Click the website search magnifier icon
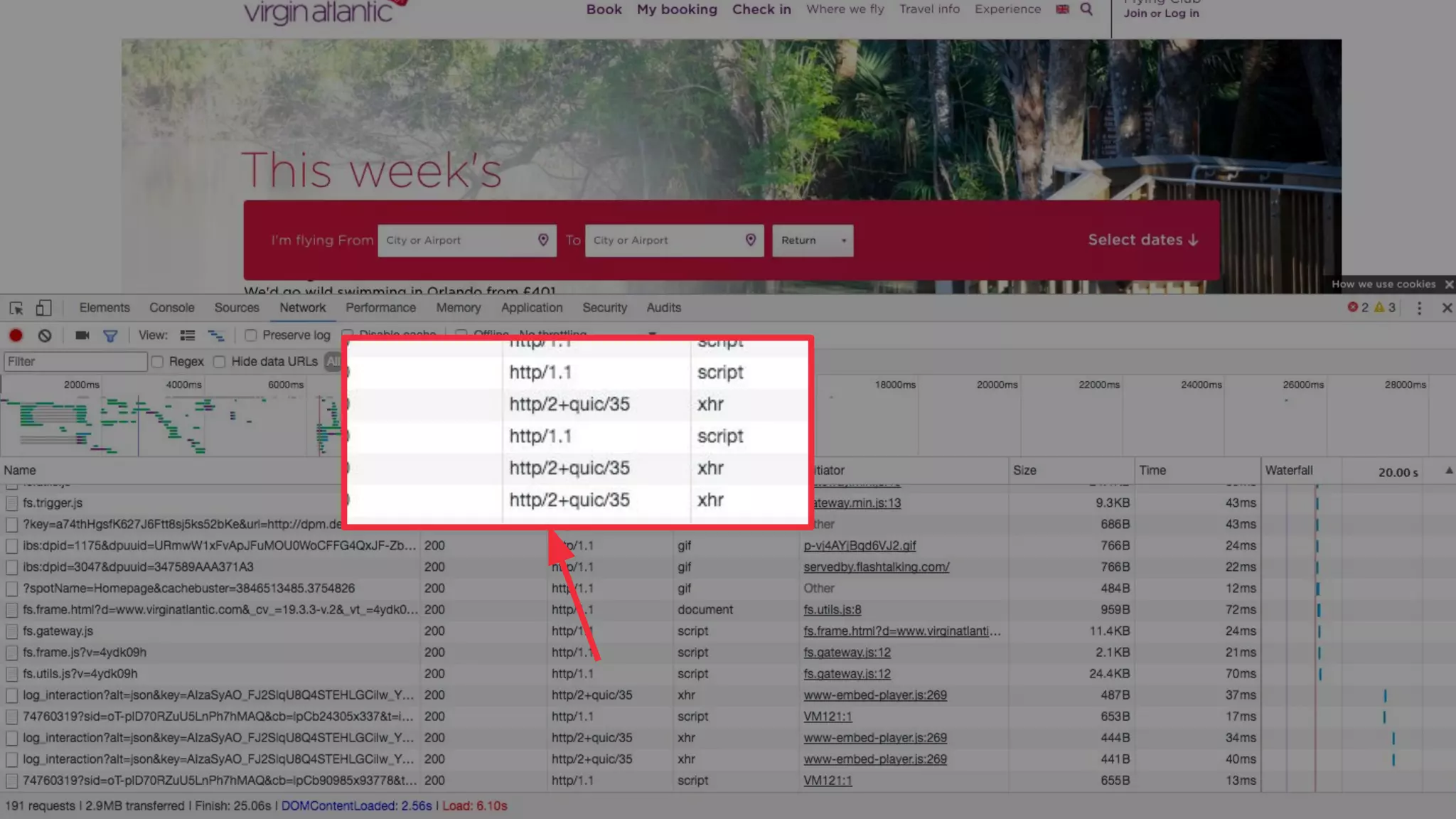This screenshot has width=1456, height=819. 1086,9
